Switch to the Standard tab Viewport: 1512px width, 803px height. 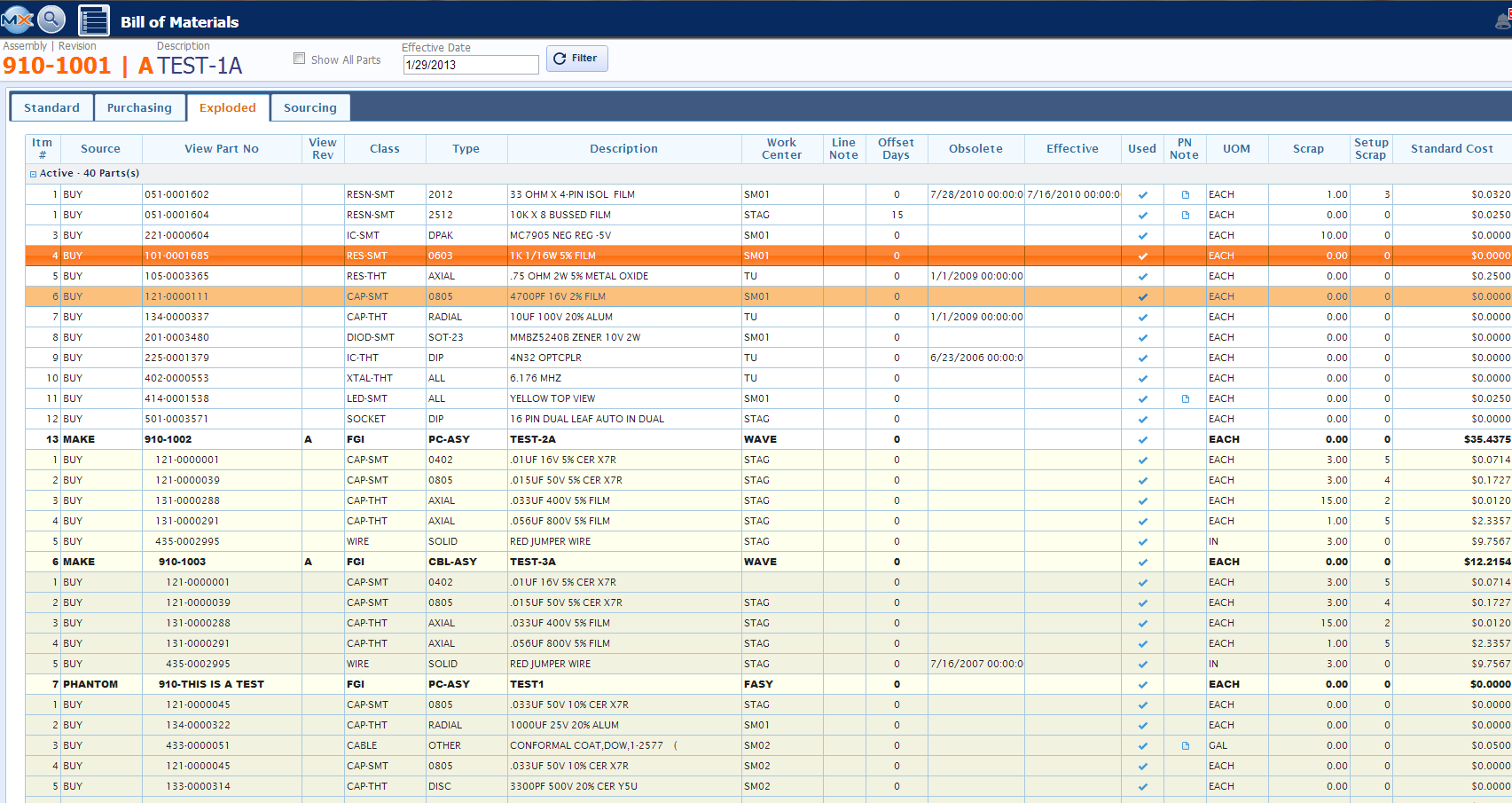[51, 107]
